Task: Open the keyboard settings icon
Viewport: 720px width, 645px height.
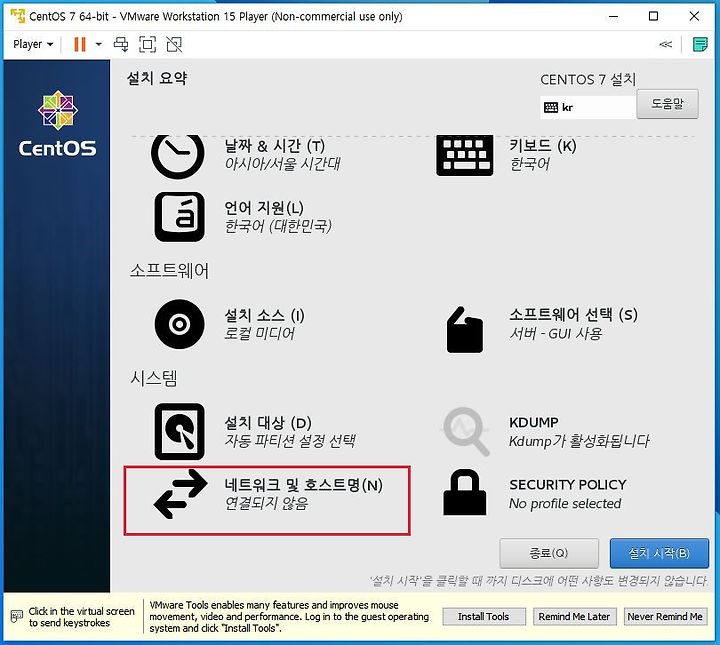Action: (x=465, y=156)
